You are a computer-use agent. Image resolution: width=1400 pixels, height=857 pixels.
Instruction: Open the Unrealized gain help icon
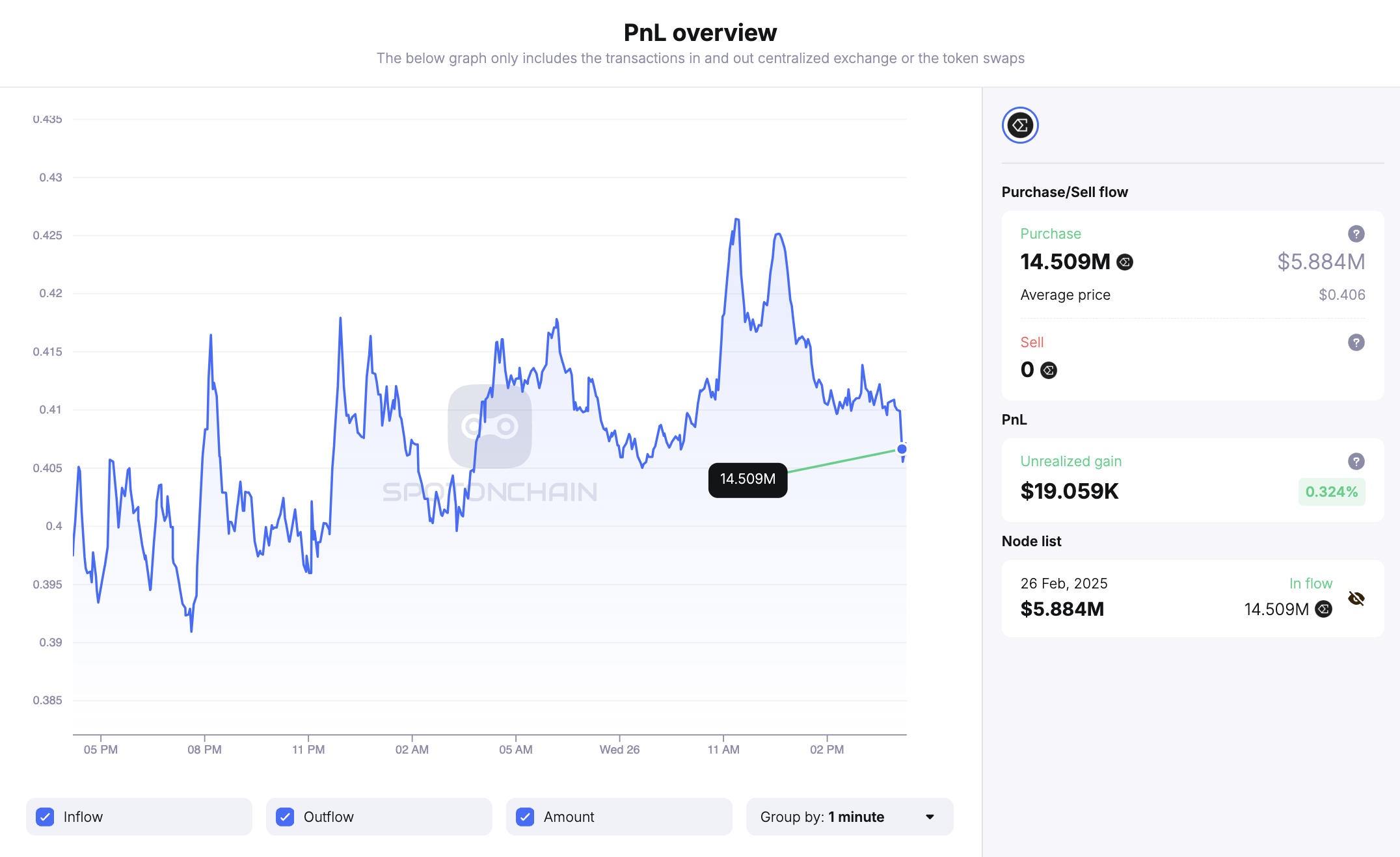click(x=1356, y=461)
